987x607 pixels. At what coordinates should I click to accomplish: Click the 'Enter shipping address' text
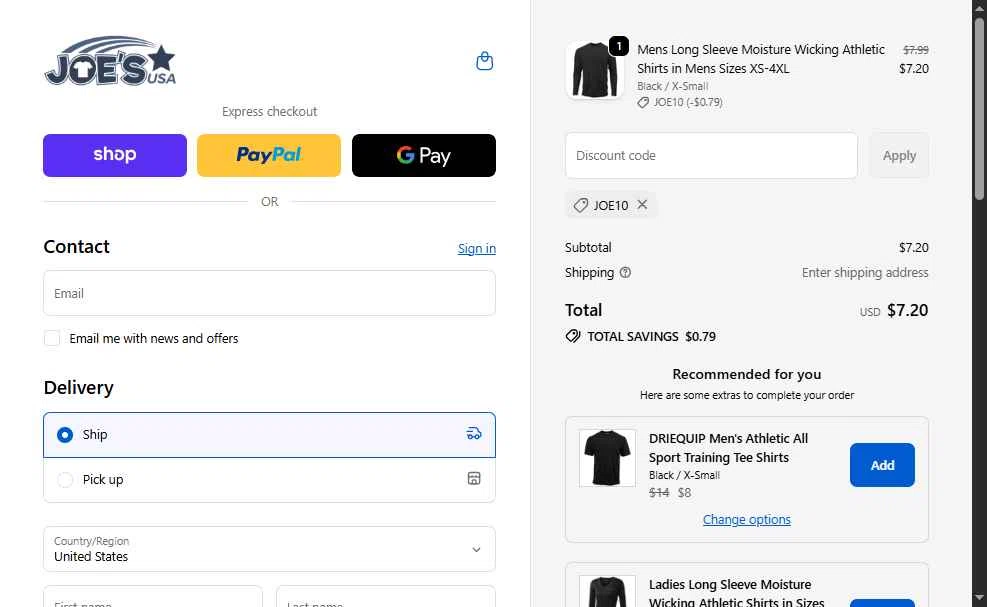click(x=865, y=273)
